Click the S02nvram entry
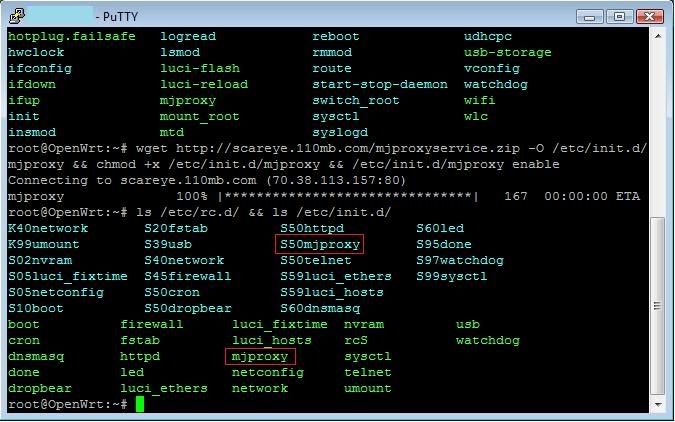Screen dimensions: 675x422 tap(40, 260)
